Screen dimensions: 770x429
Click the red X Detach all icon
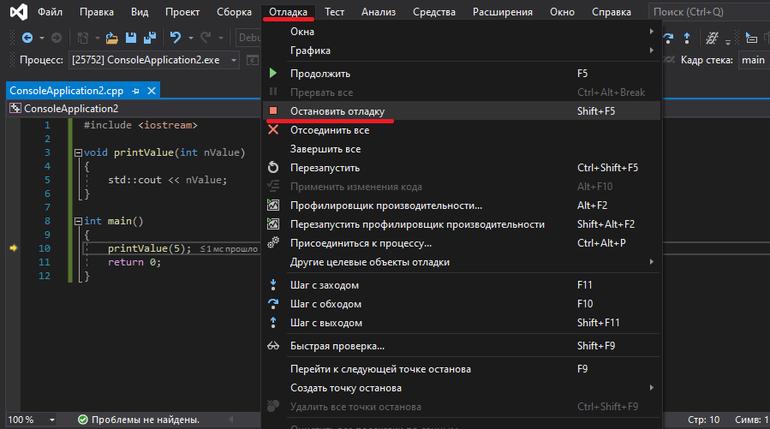point(273,130)
